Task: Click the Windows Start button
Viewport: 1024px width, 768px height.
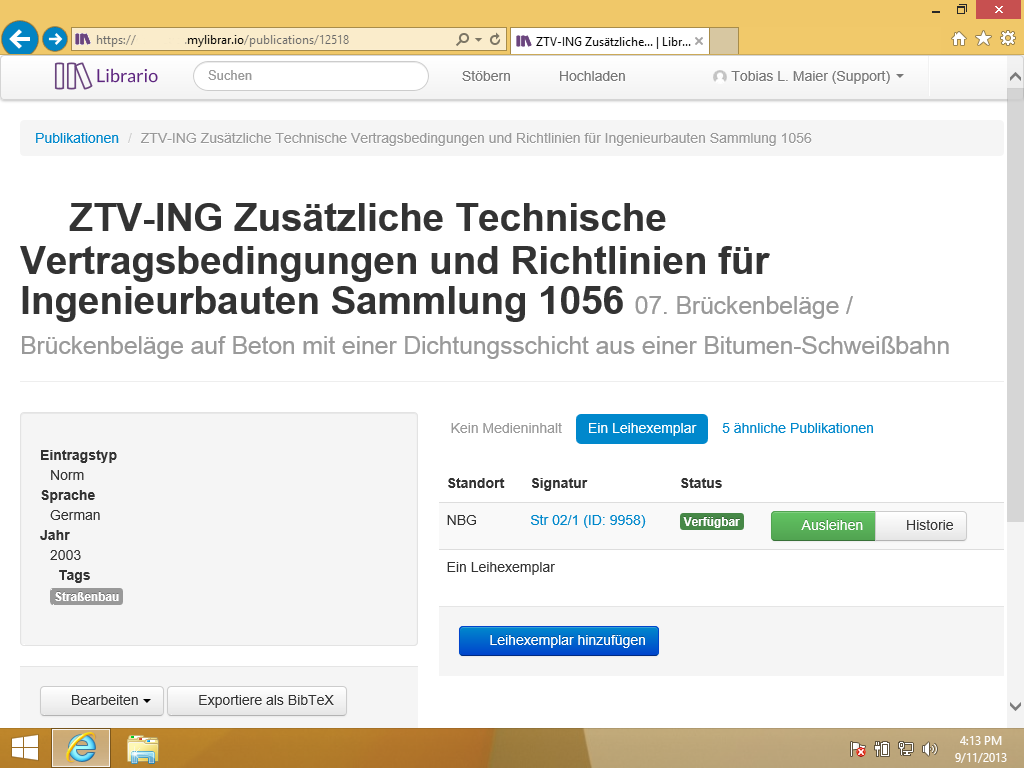Action: coord(25,748)
